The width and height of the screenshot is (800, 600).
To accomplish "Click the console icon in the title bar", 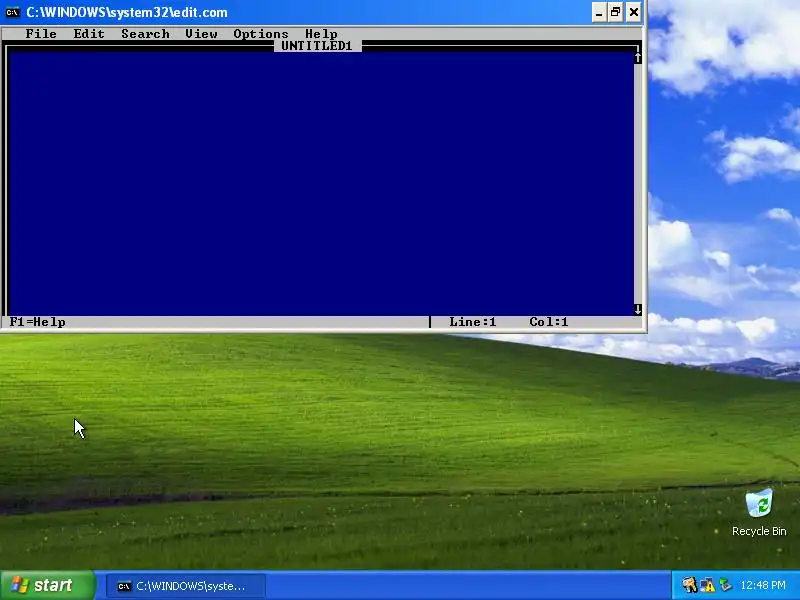I will click(x=12, y=12).
